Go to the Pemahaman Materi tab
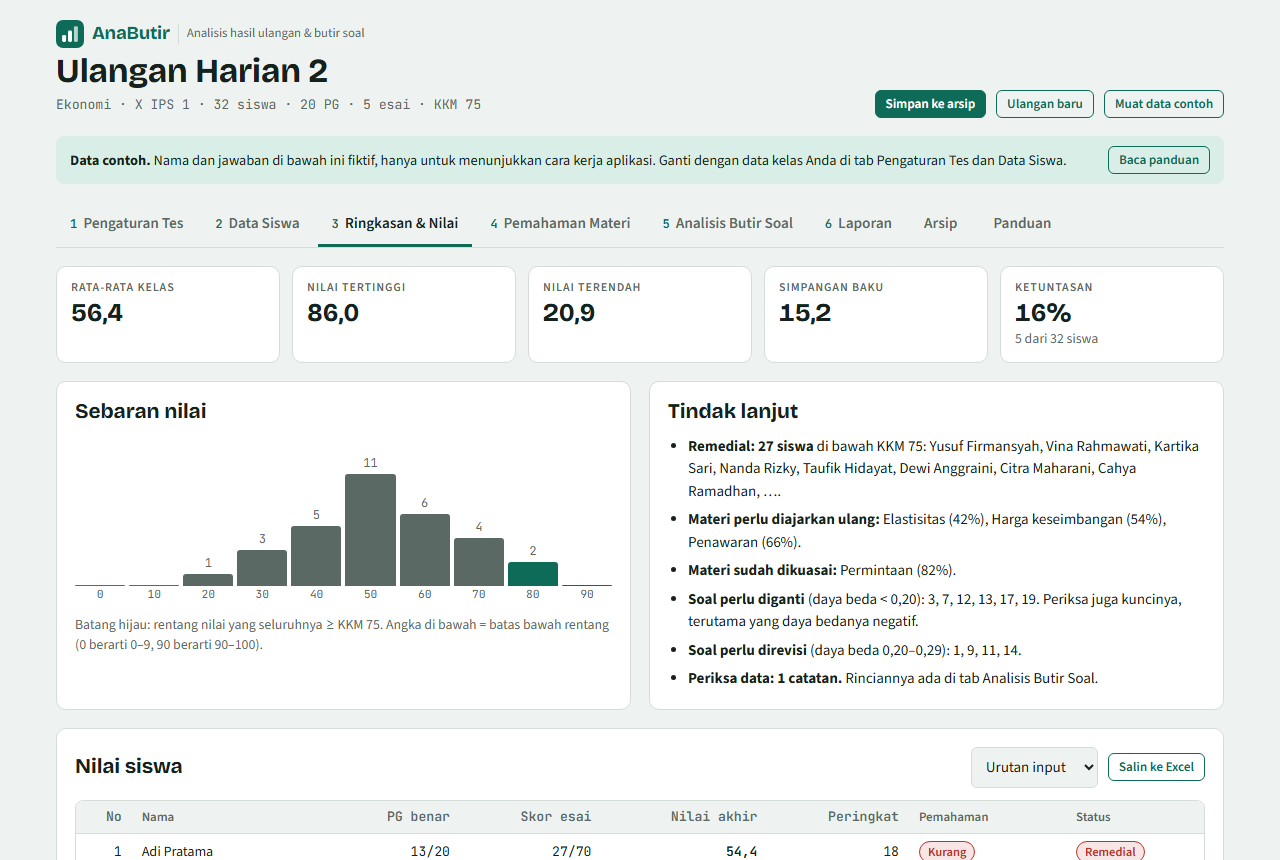 (560, 223)
